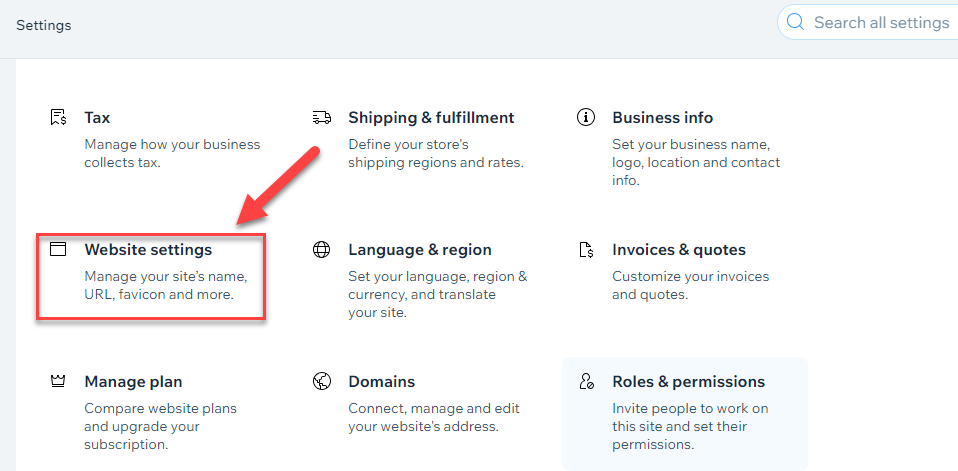958x471 pixels.
Task: Open Invoices & quotes settings
Action: coord(679,250)
